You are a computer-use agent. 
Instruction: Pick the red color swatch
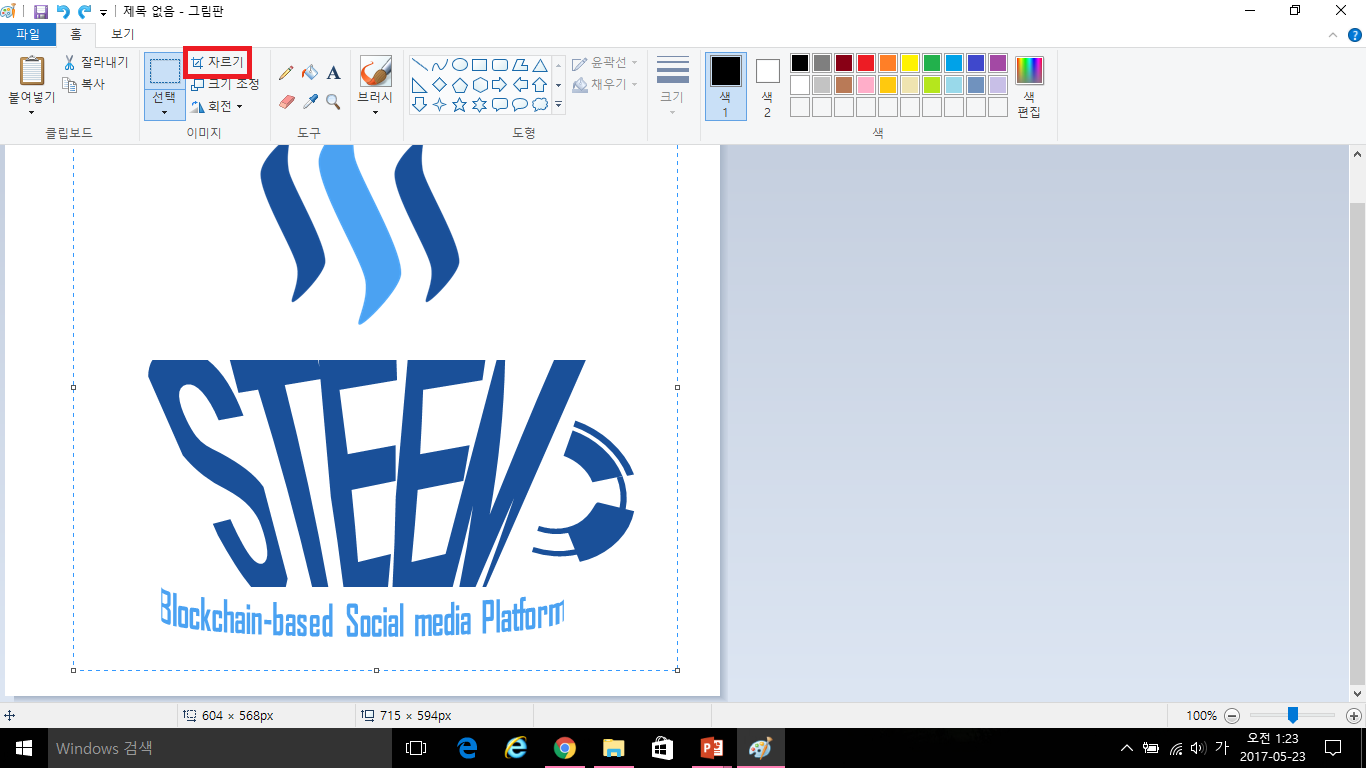tap(866, 63)
